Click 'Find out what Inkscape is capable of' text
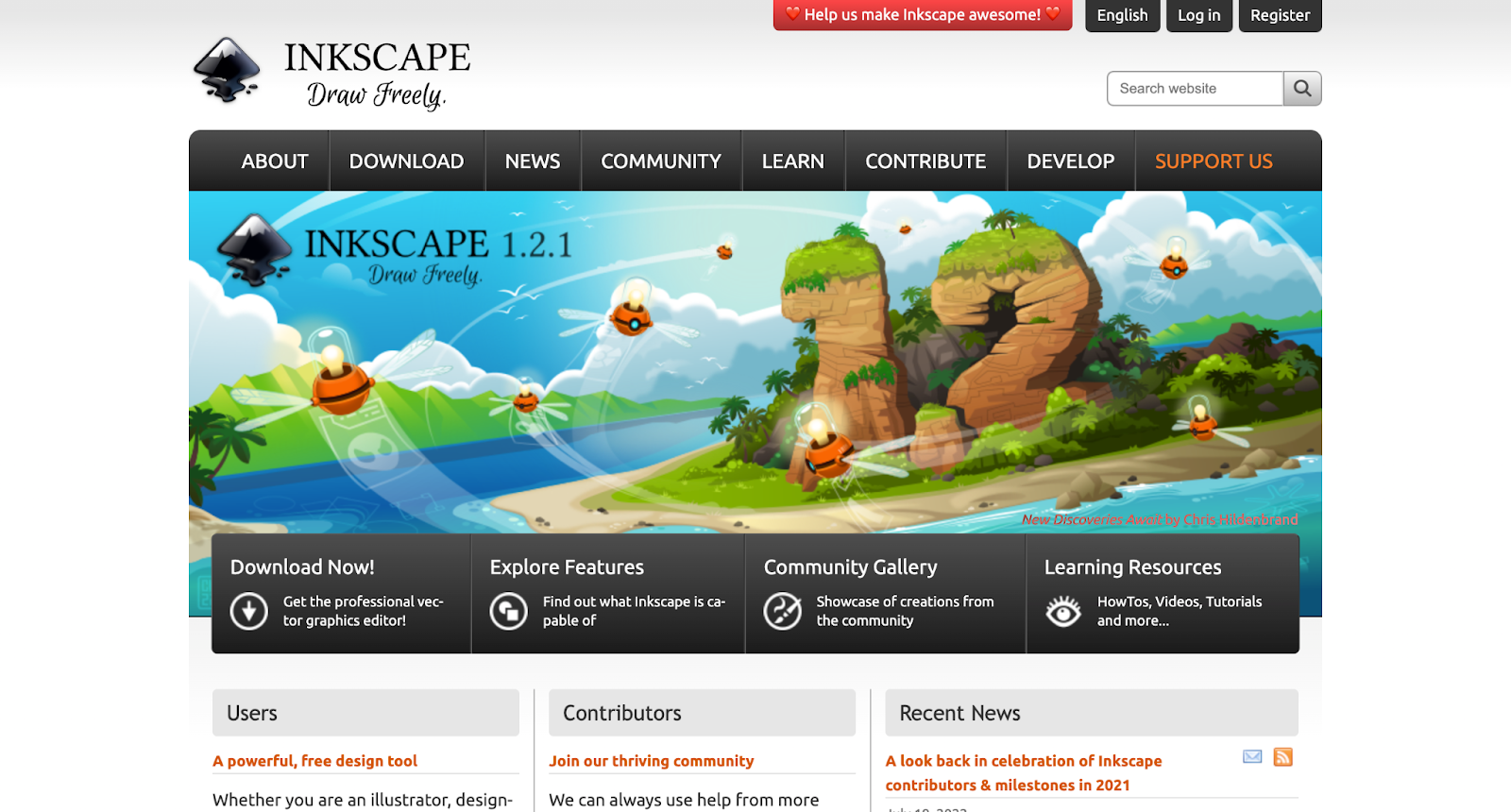 point(634,611)
